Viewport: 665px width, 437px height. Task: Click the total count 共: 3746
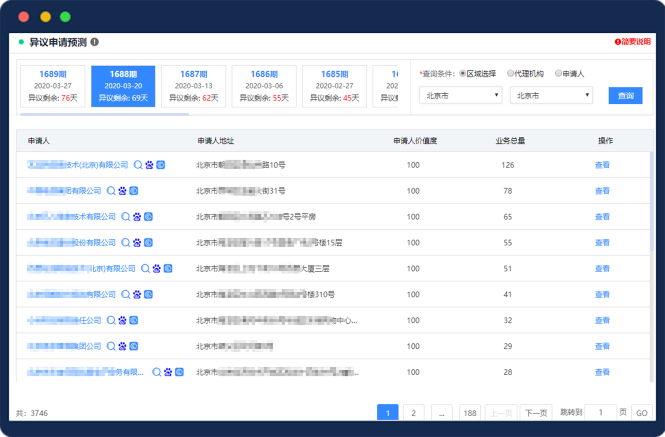(x=32, y=413)
